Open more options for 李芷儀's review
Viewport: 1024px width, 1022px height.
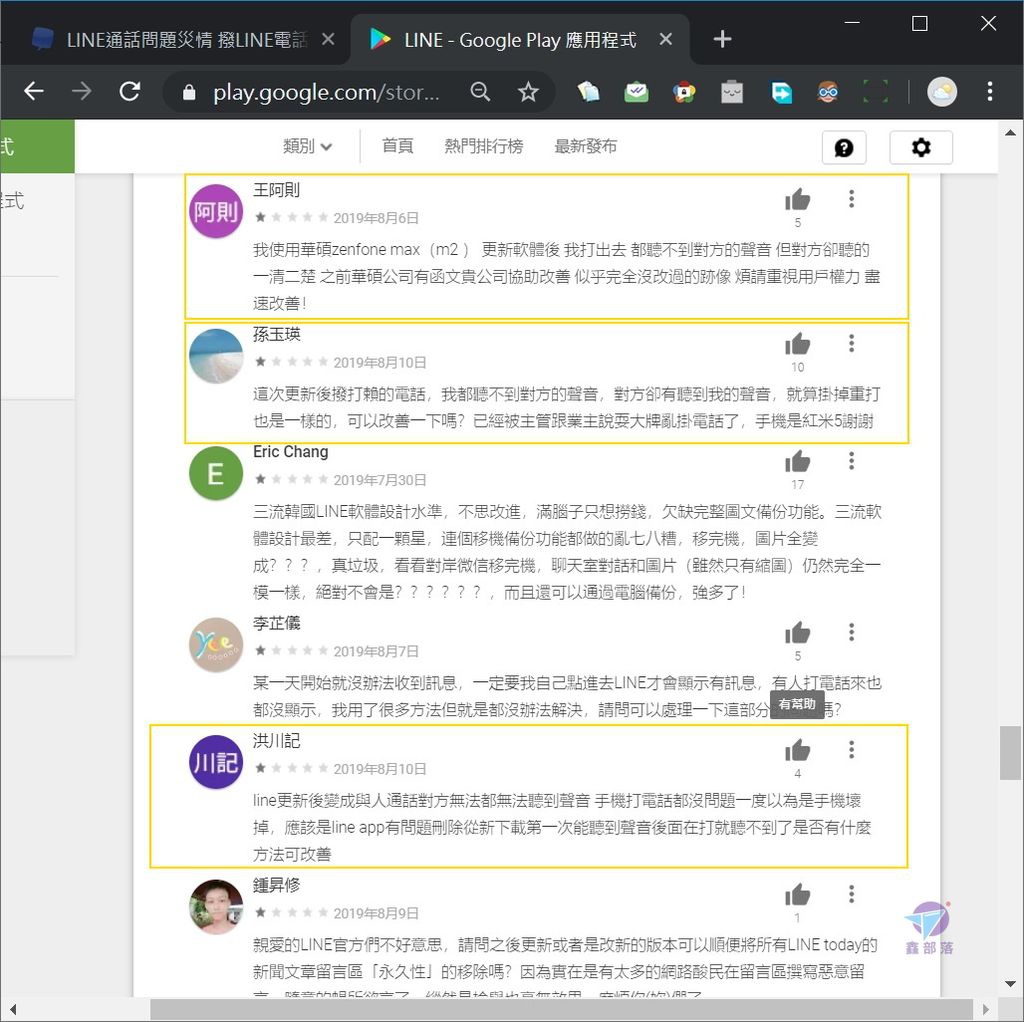tap(851, 632)
